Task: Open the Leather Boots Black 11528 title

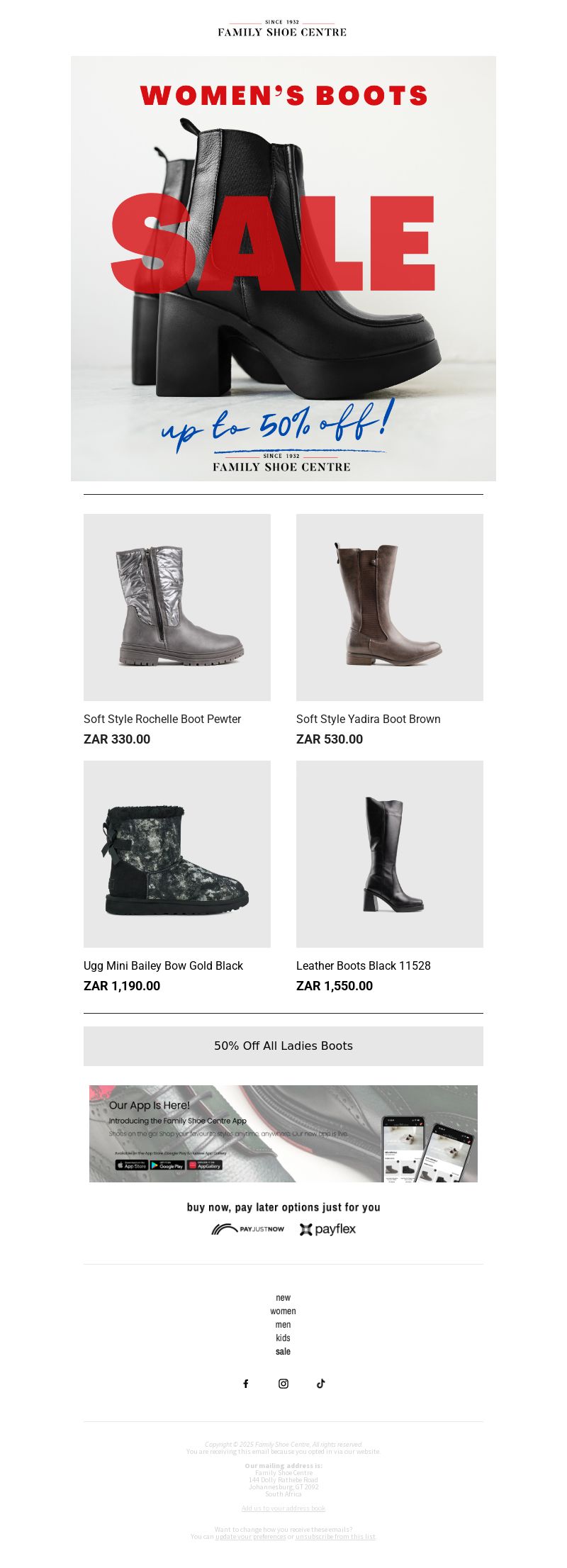Action: coord(364,965)
